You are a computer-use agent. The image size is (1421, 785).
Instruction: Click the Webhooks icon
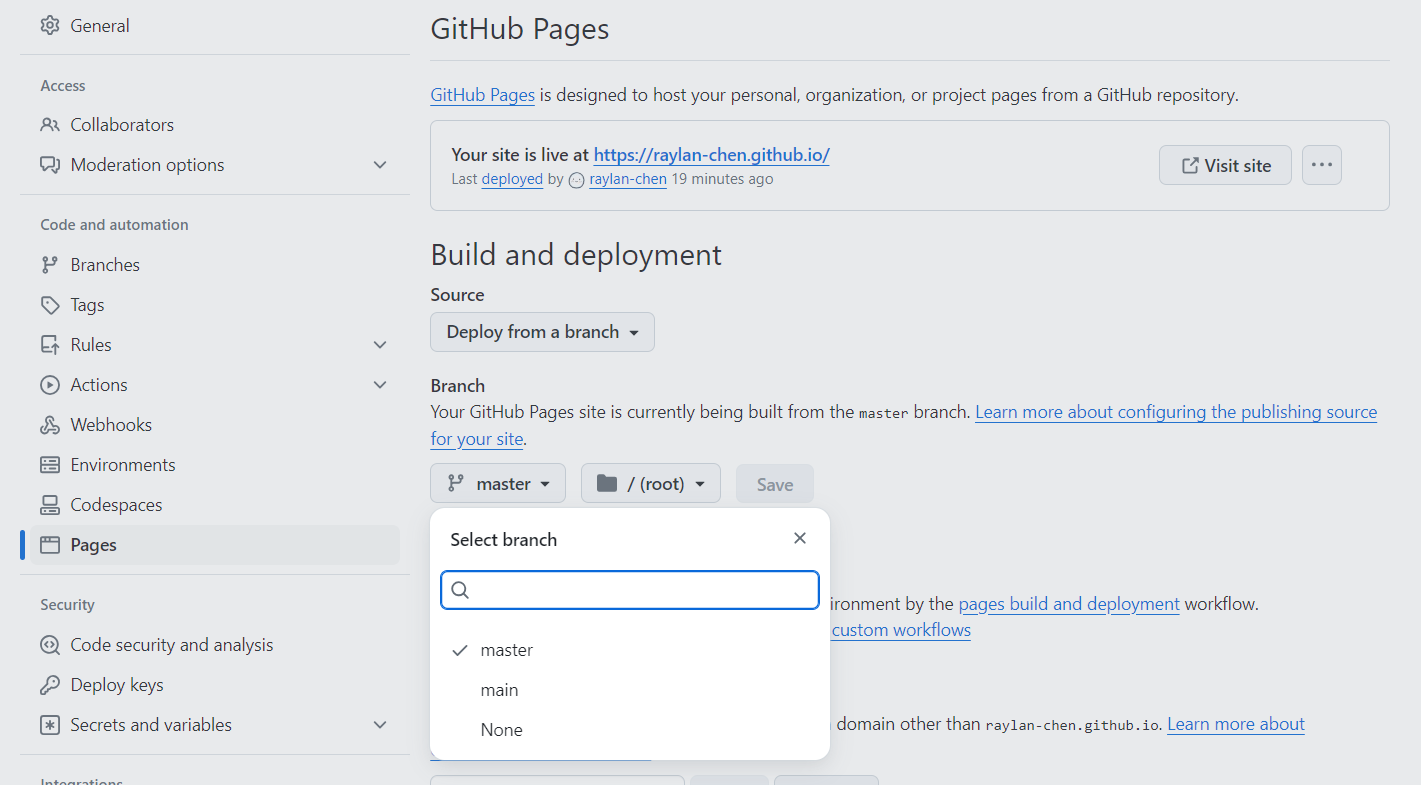click(x=50, y=425)
